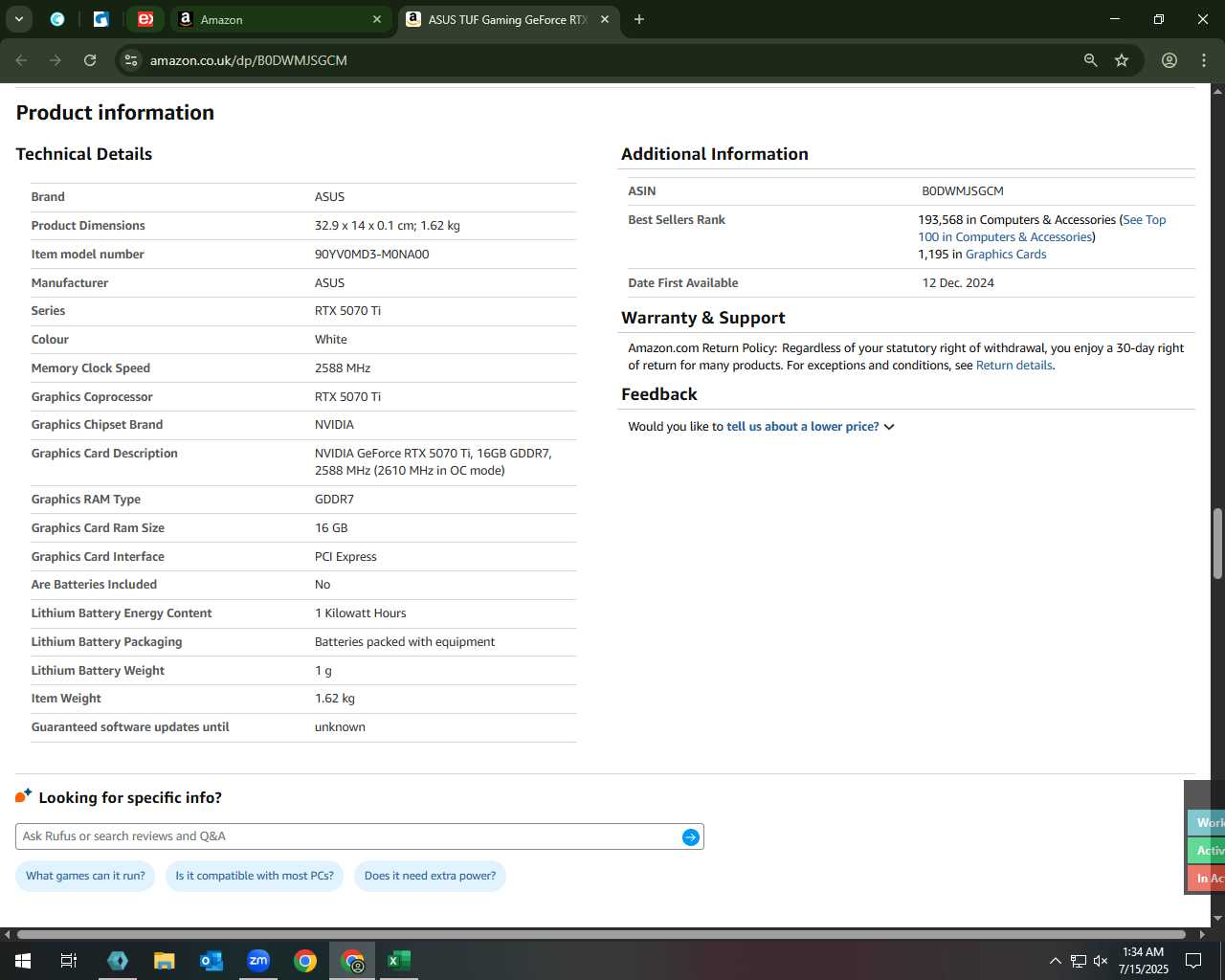This screenshot has height=980, width=1225.
Task: Click the URL amazon.co.uk address field
Action: tap(249, 60)
